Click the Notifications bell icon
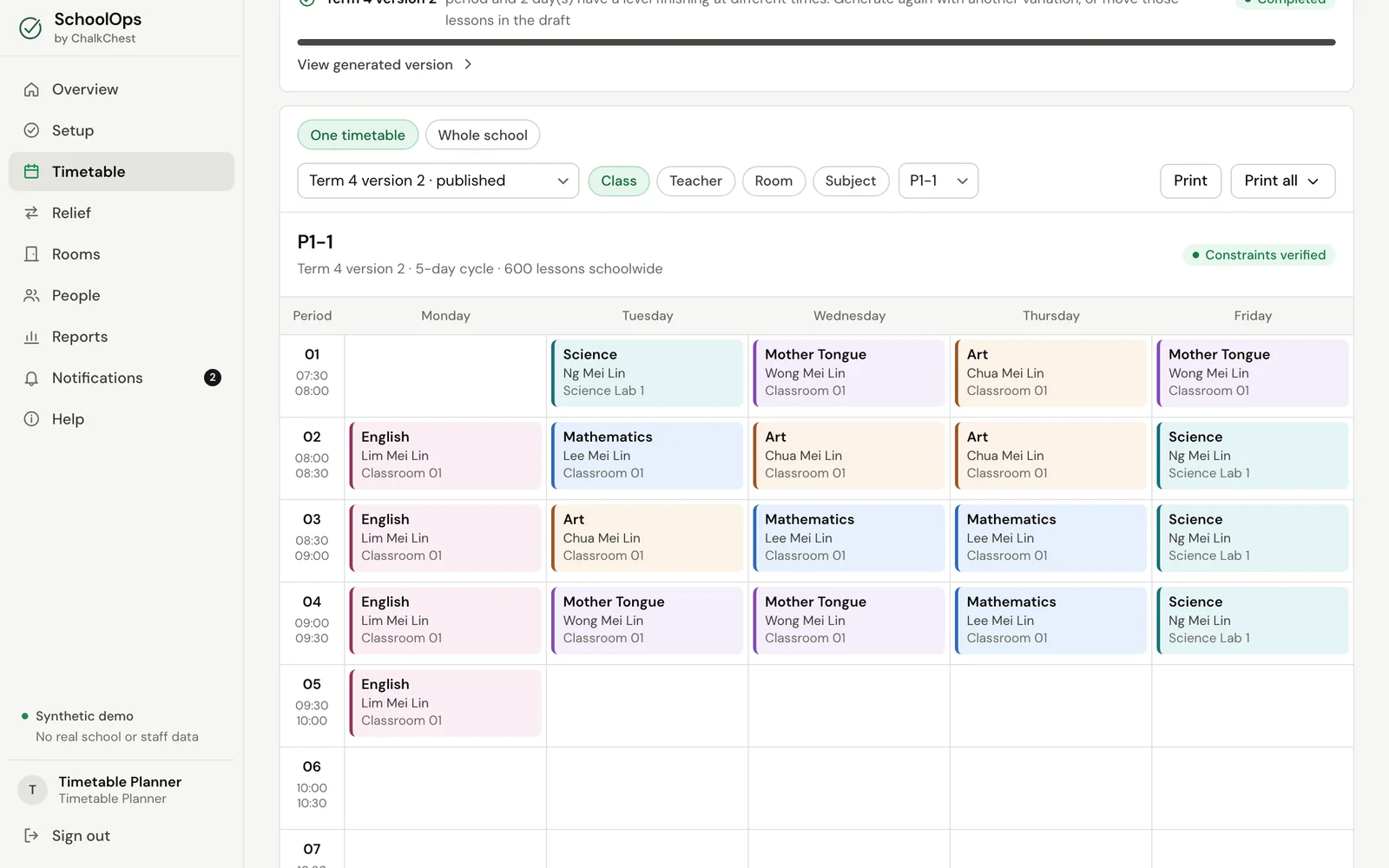 pyautogui.click(x=31, y=378)
